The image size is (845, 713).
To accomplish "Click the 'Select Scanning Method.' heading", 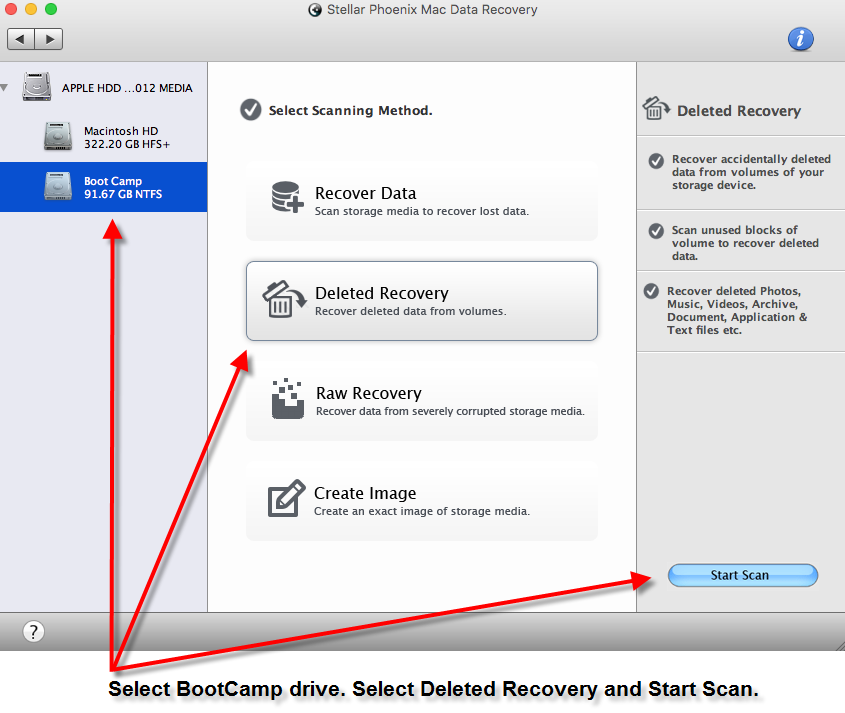I will (350, 110).
